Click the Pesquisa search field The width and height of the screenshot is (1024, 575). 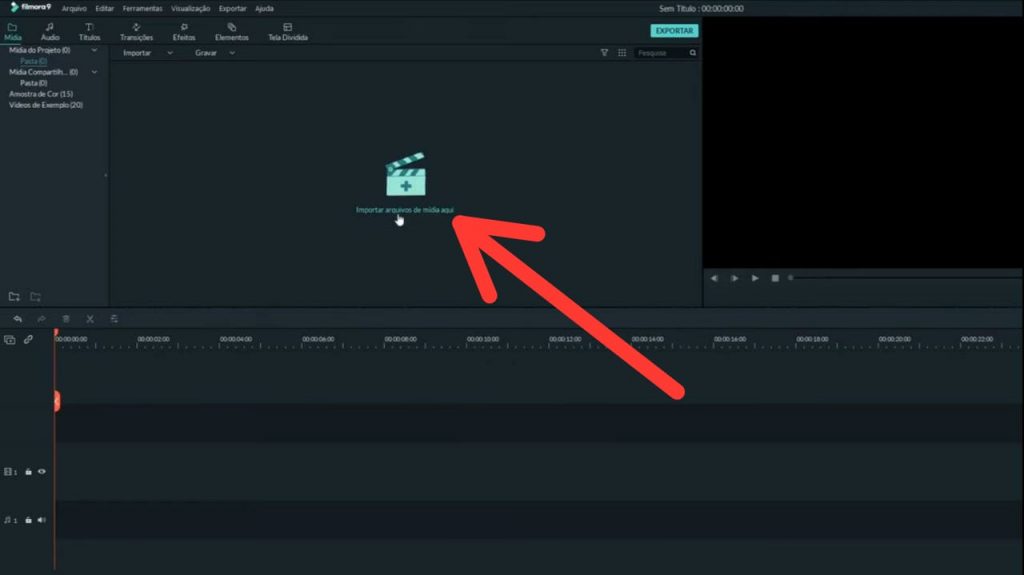(662, 53)
